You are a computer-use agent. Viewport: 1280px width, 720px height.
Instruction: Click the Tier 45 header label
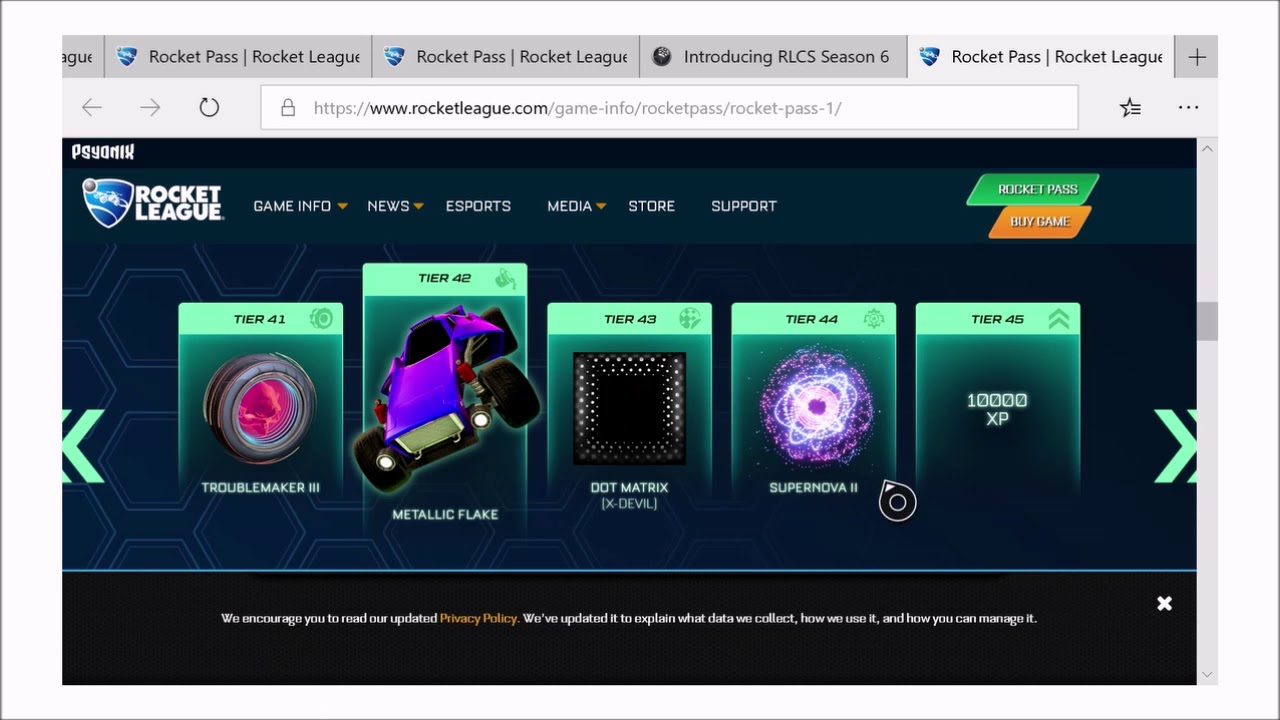[998, 319]
